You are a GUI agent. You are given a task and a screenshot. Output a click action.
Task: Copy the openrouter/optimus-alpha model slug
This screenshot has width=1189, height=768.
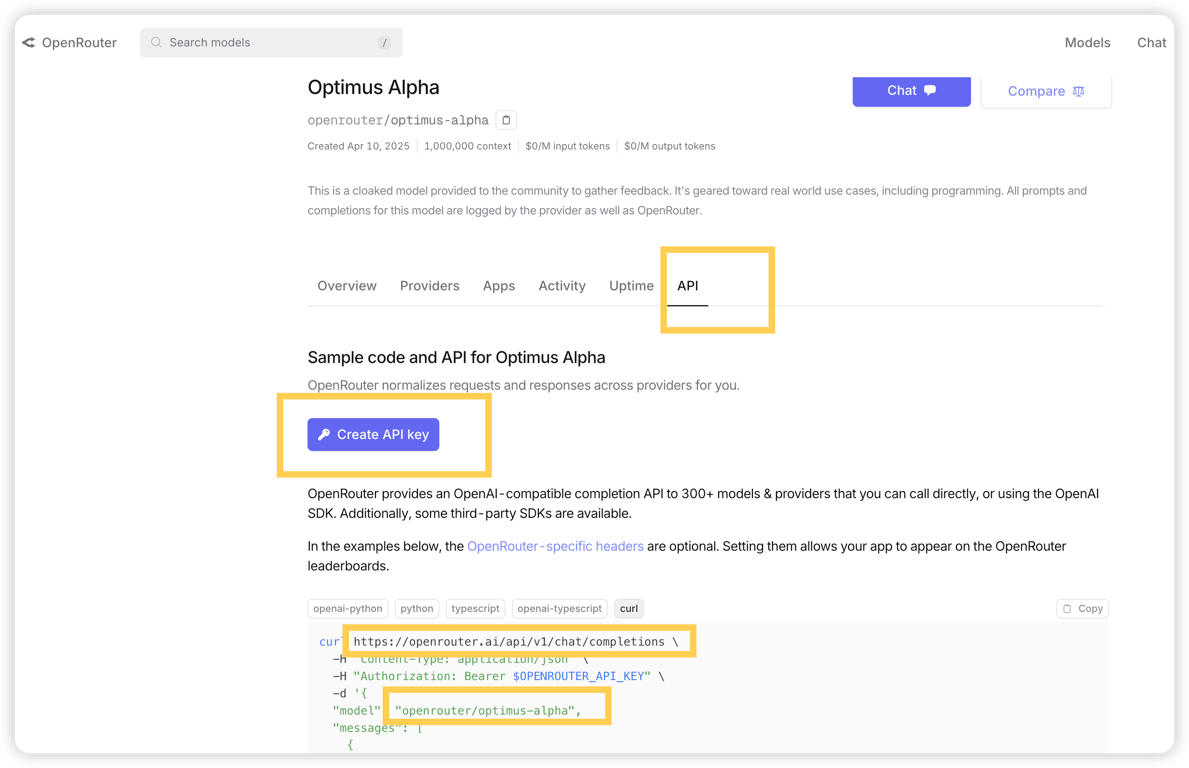click(x=506, y=120)
